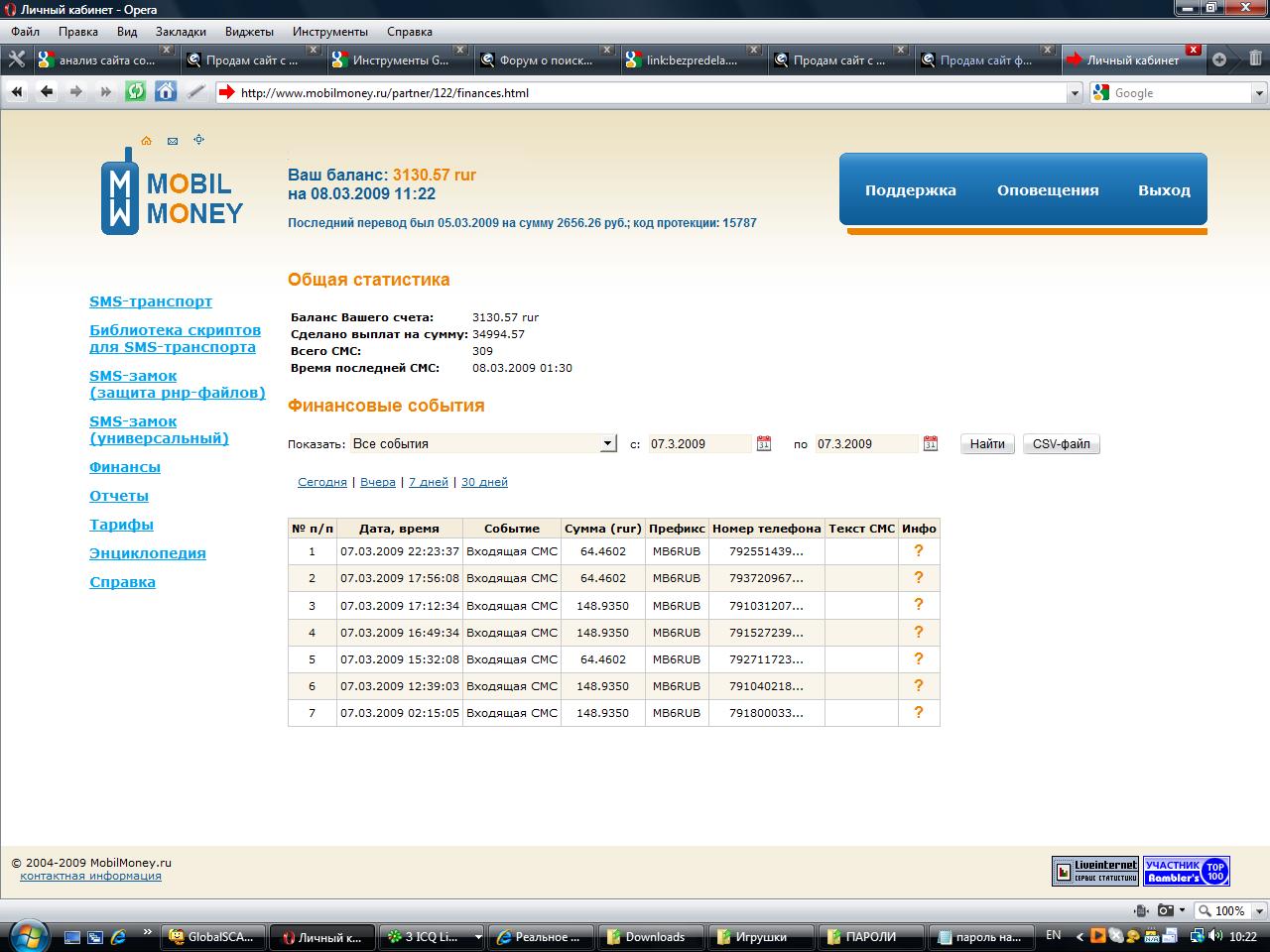Switch to the 'Форум о поиск...' tab
This screenshot has width=1270, height=952.
point(549,59)
